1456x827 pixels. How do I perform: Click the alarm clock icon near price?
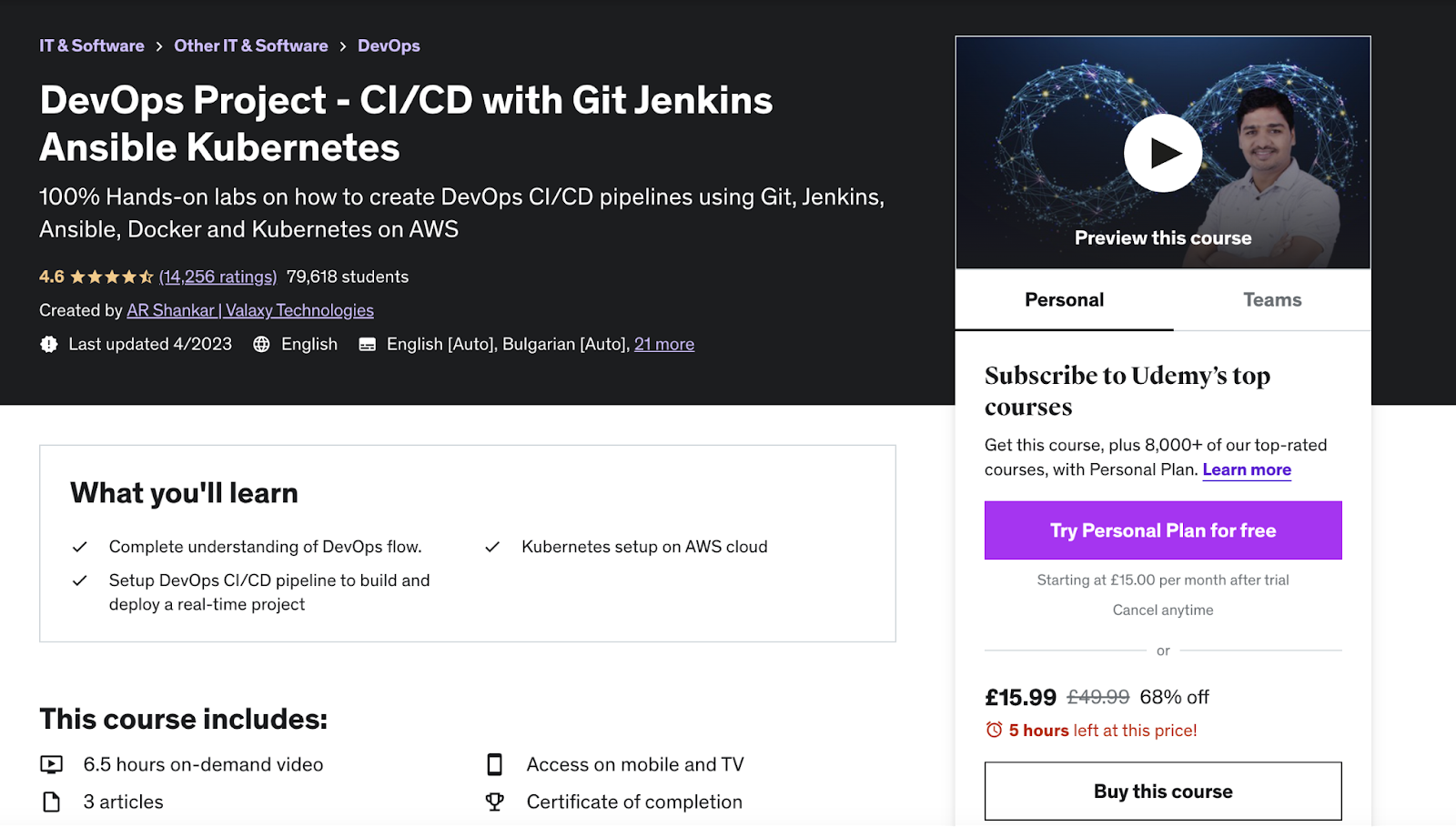click(995, 731)
